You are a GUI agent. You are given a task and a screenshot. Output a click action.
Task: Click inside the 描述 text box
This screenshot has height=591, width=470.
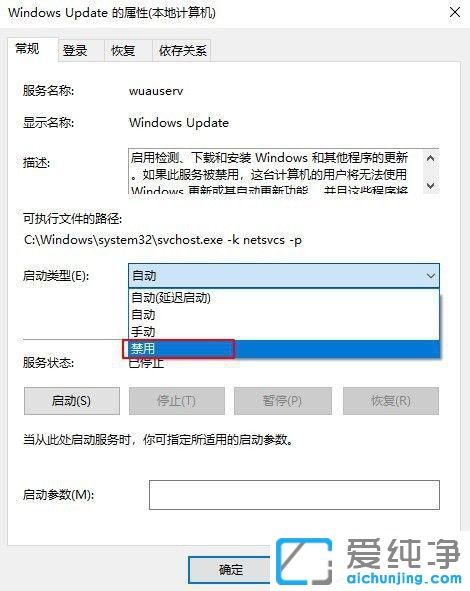(275, 171)
